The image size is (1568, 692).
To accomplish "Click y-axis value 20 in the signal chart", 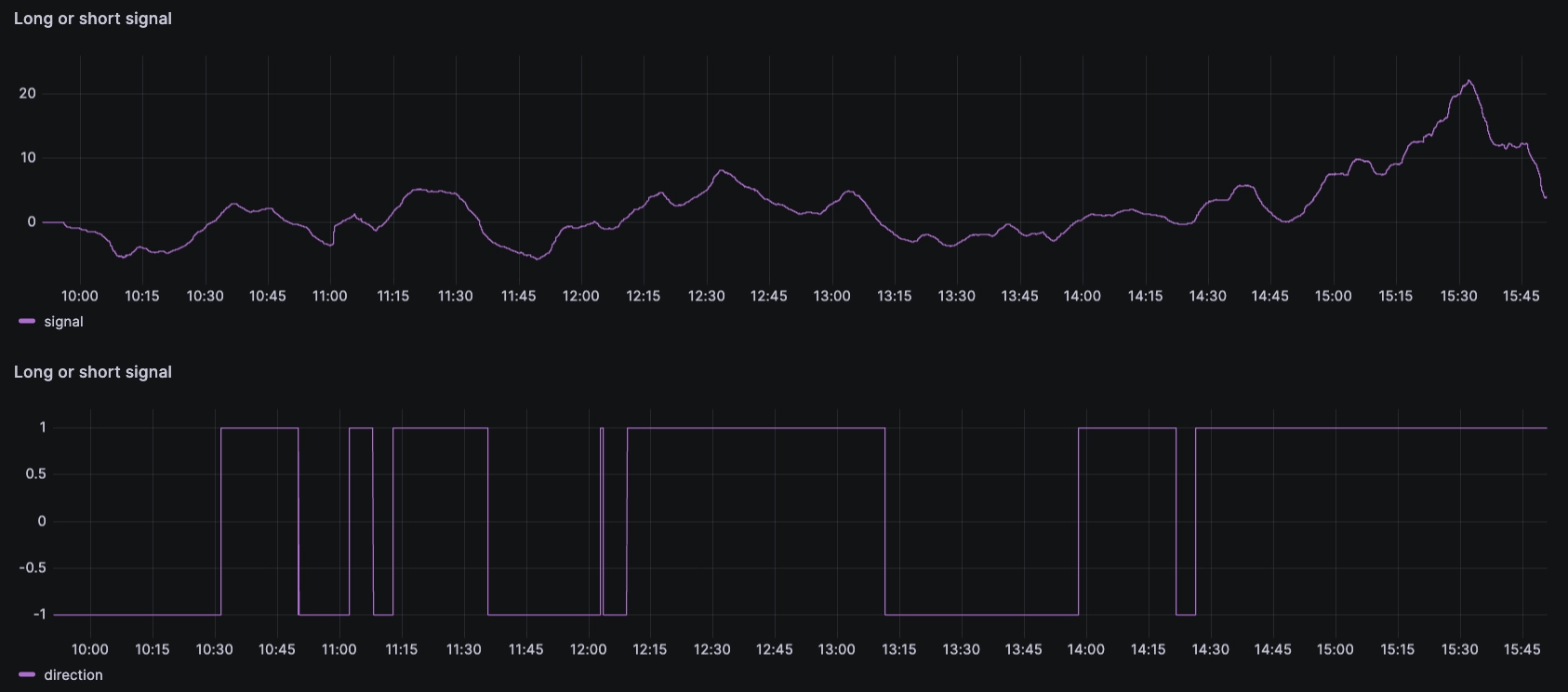I will point(27,93).
